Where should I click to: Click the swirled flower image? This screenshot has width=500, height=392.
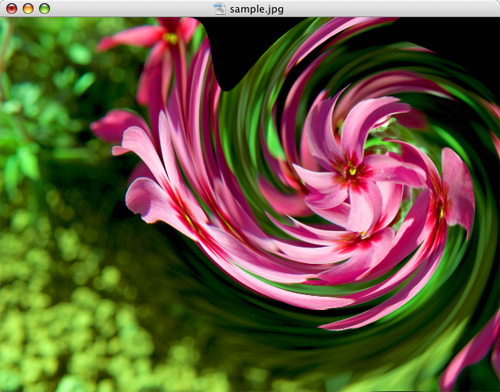coord(250,205)
